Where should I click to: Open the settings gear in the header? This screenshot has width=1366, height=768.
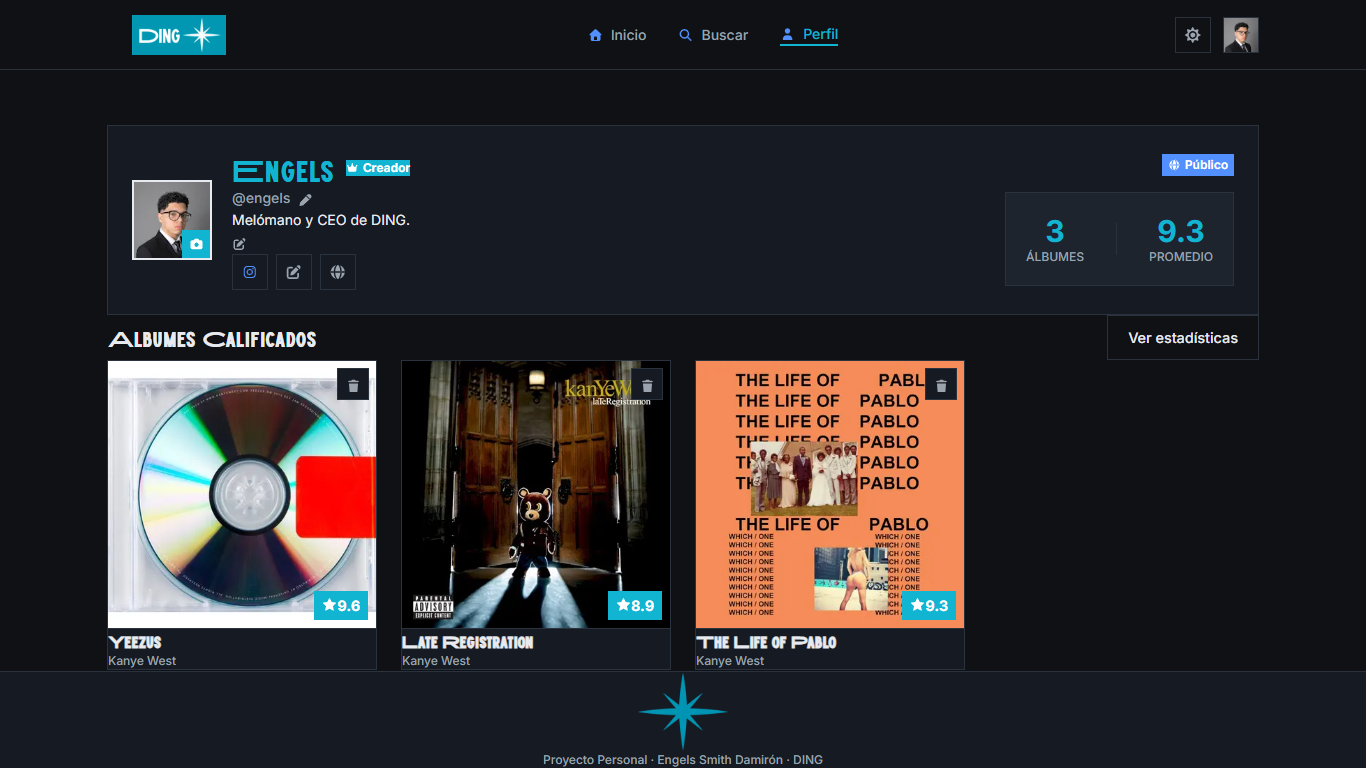(x=1192, y=35)
